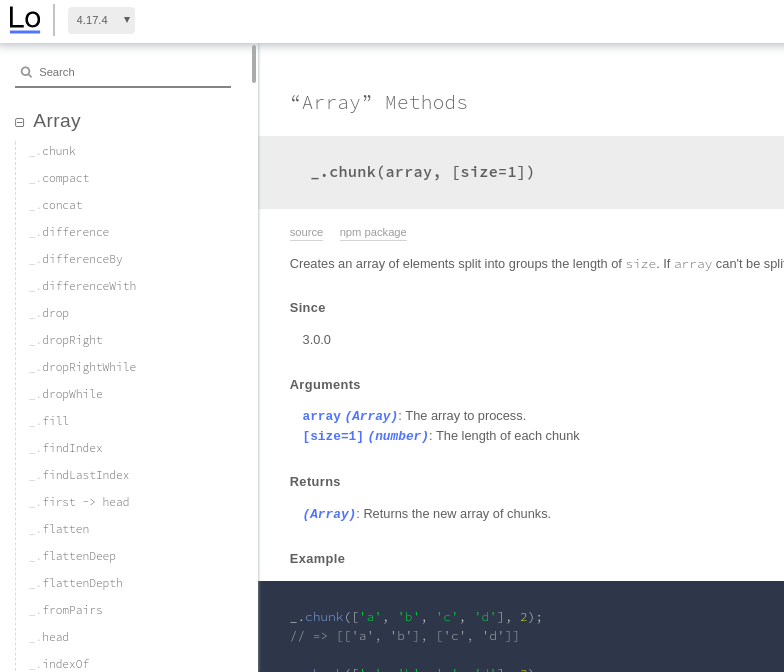Open _.drop in the sidebar
This screenshot has width=784, height=672.
pos(49,313)
